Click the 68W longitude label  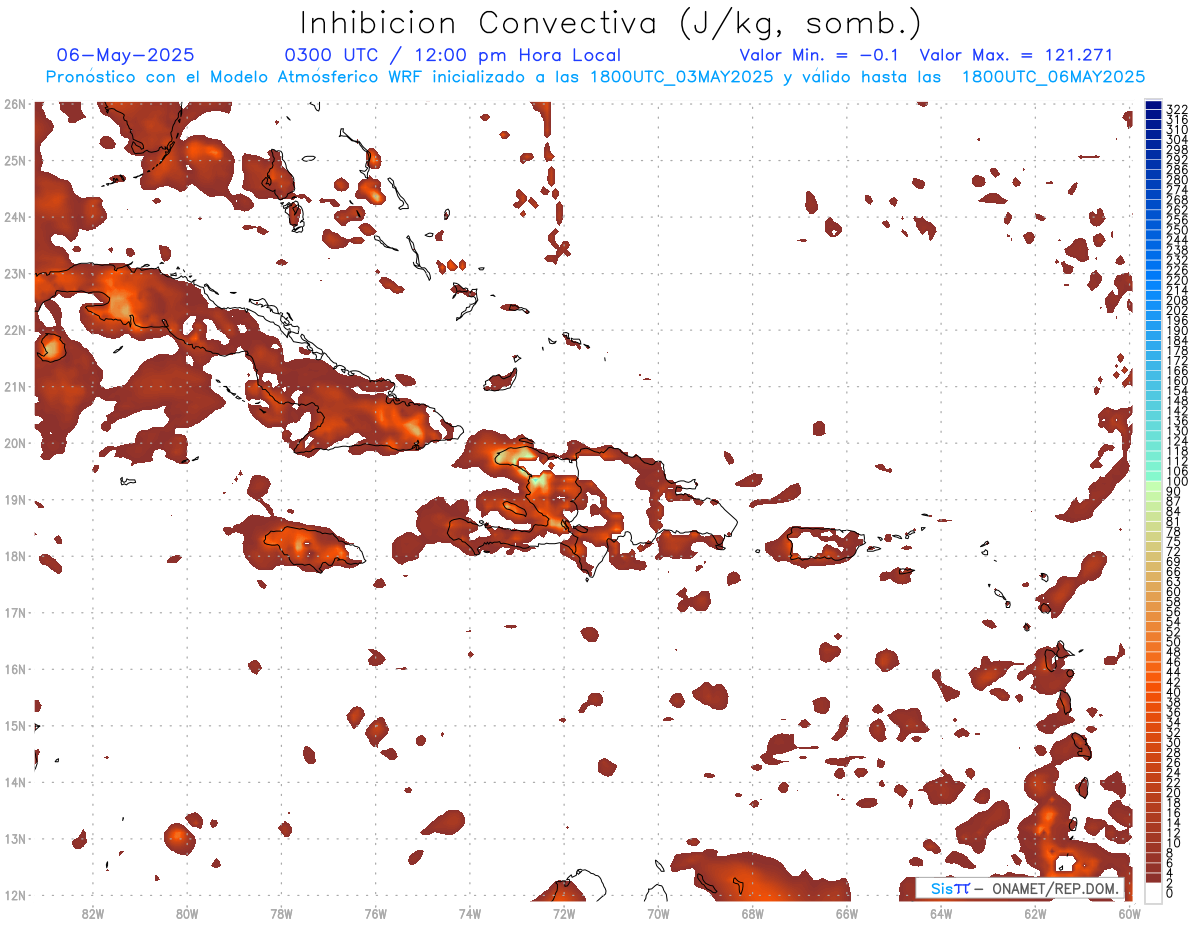click(752, 913)
